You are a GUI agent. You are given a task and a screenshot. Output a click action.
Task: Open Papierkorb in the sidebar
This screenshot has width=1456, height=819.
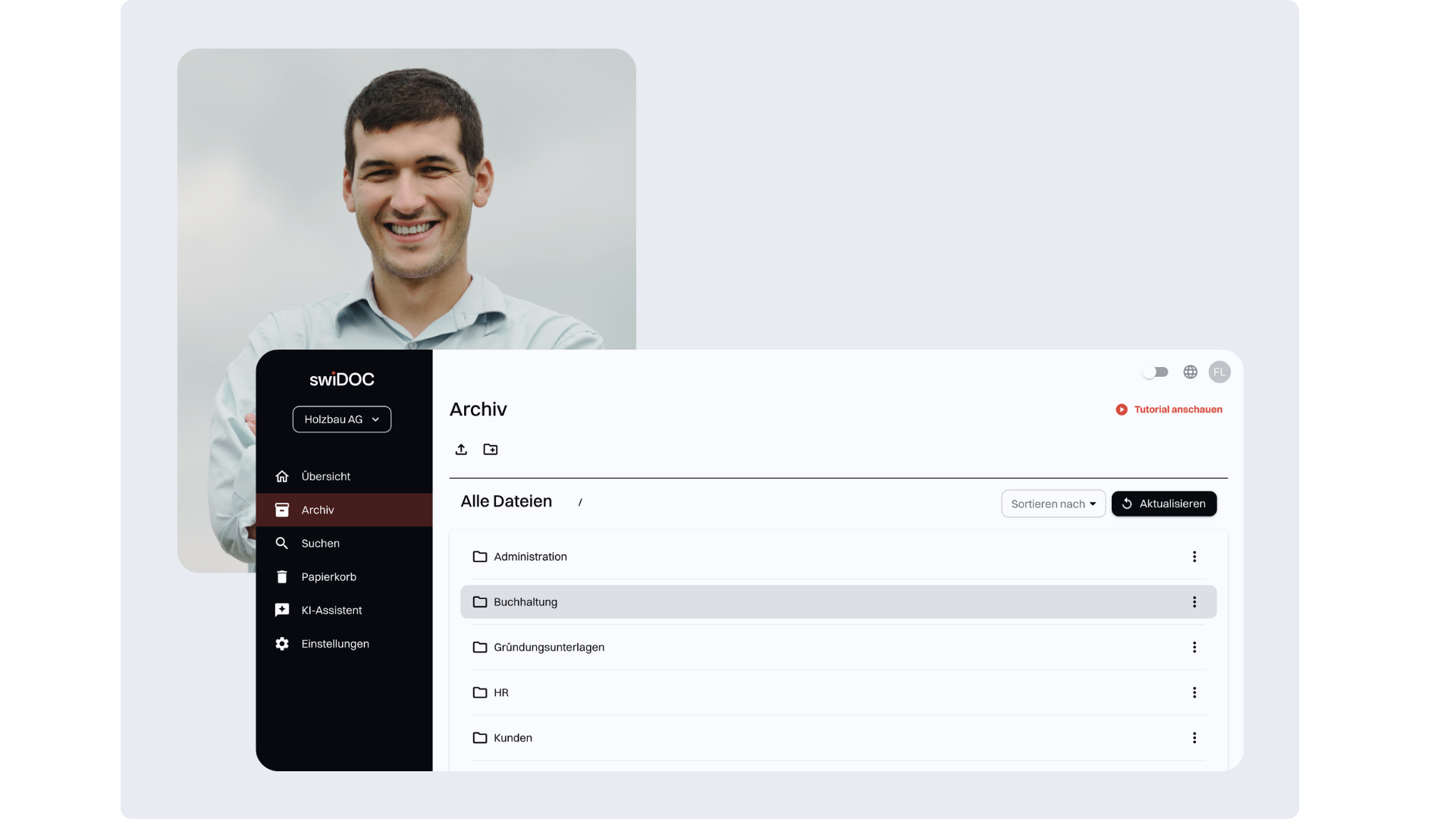(x=328, y=577)
